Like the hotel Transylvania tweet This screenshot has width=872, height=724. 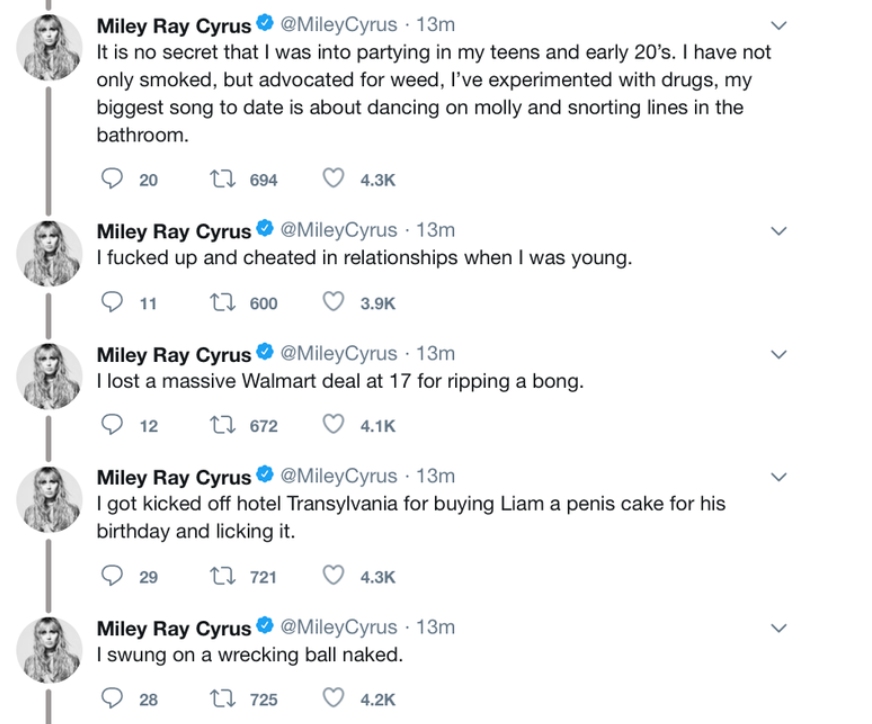[x=333, y=576]
